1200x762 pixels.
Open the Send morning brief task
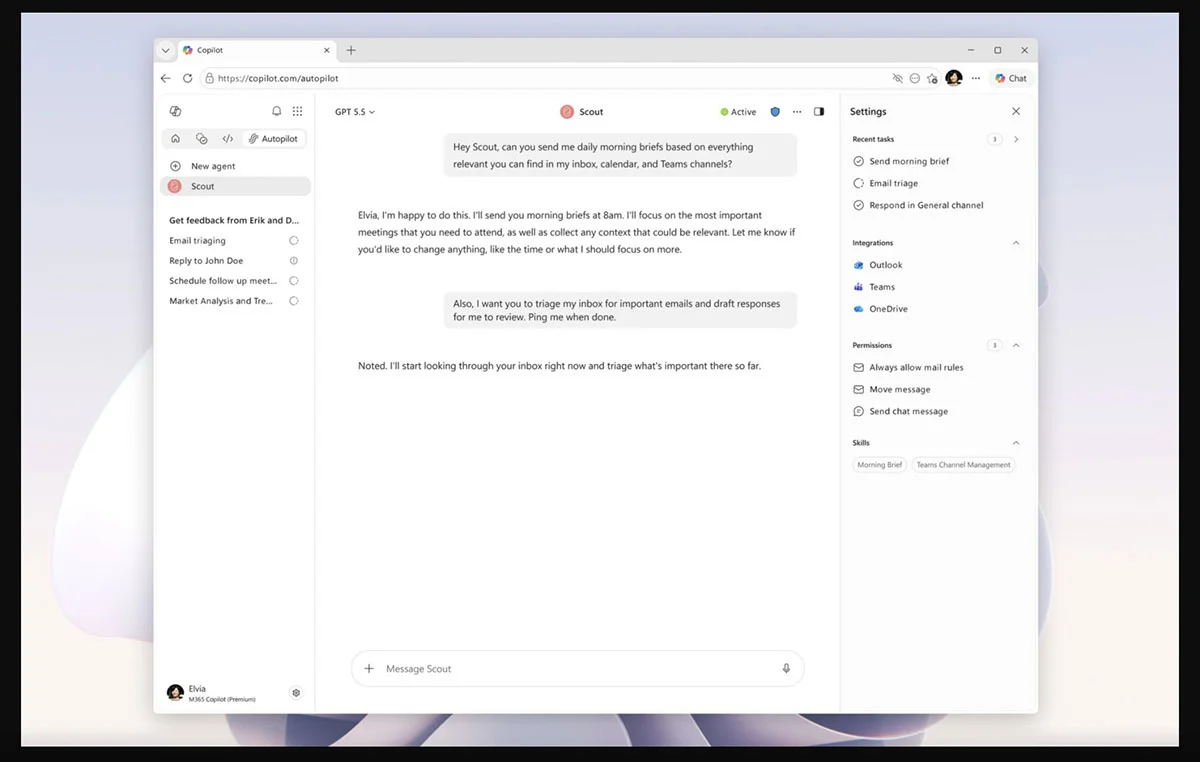point(909,161)
